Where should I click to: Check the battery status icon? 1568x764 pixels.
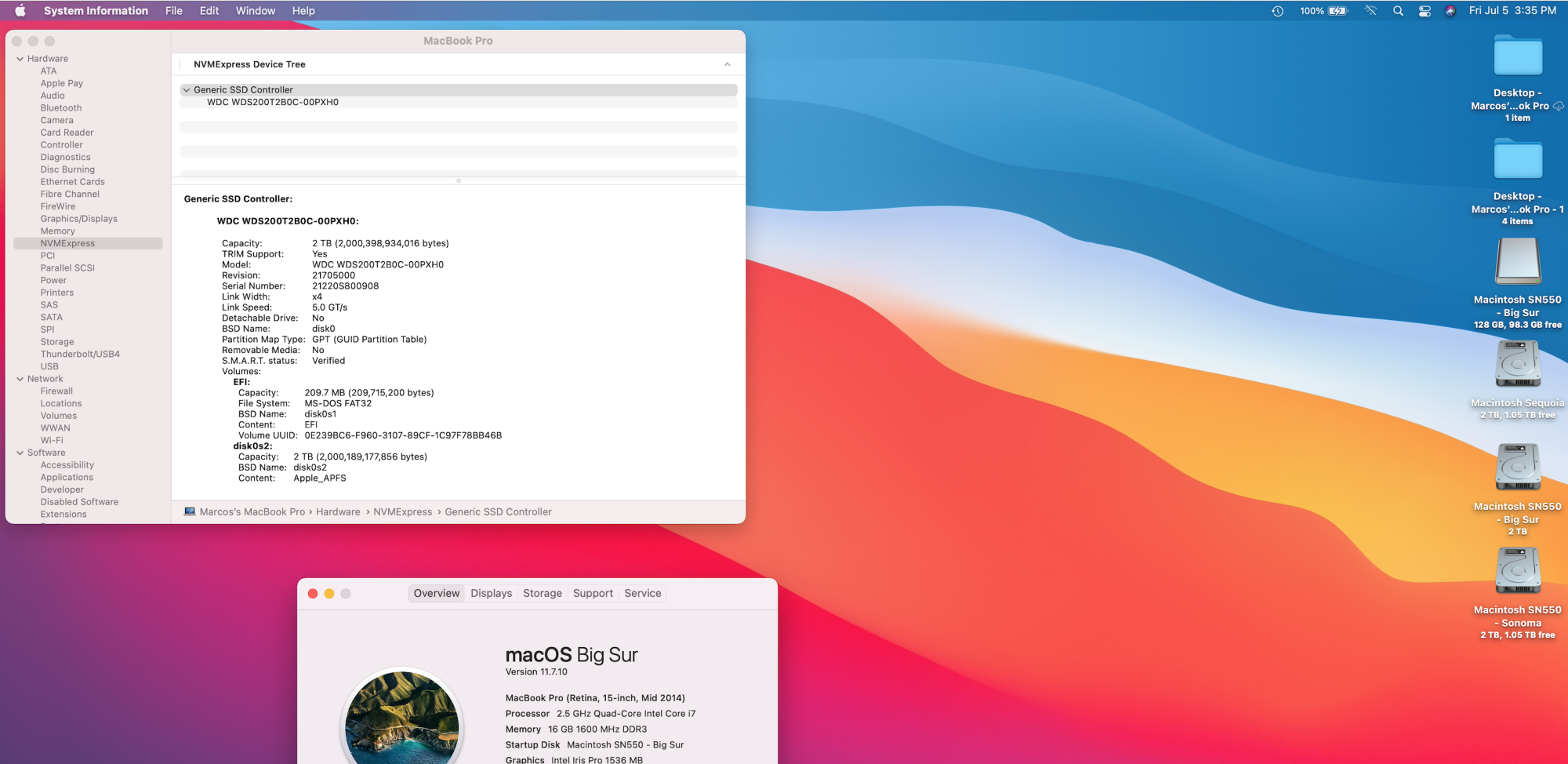1338,11
